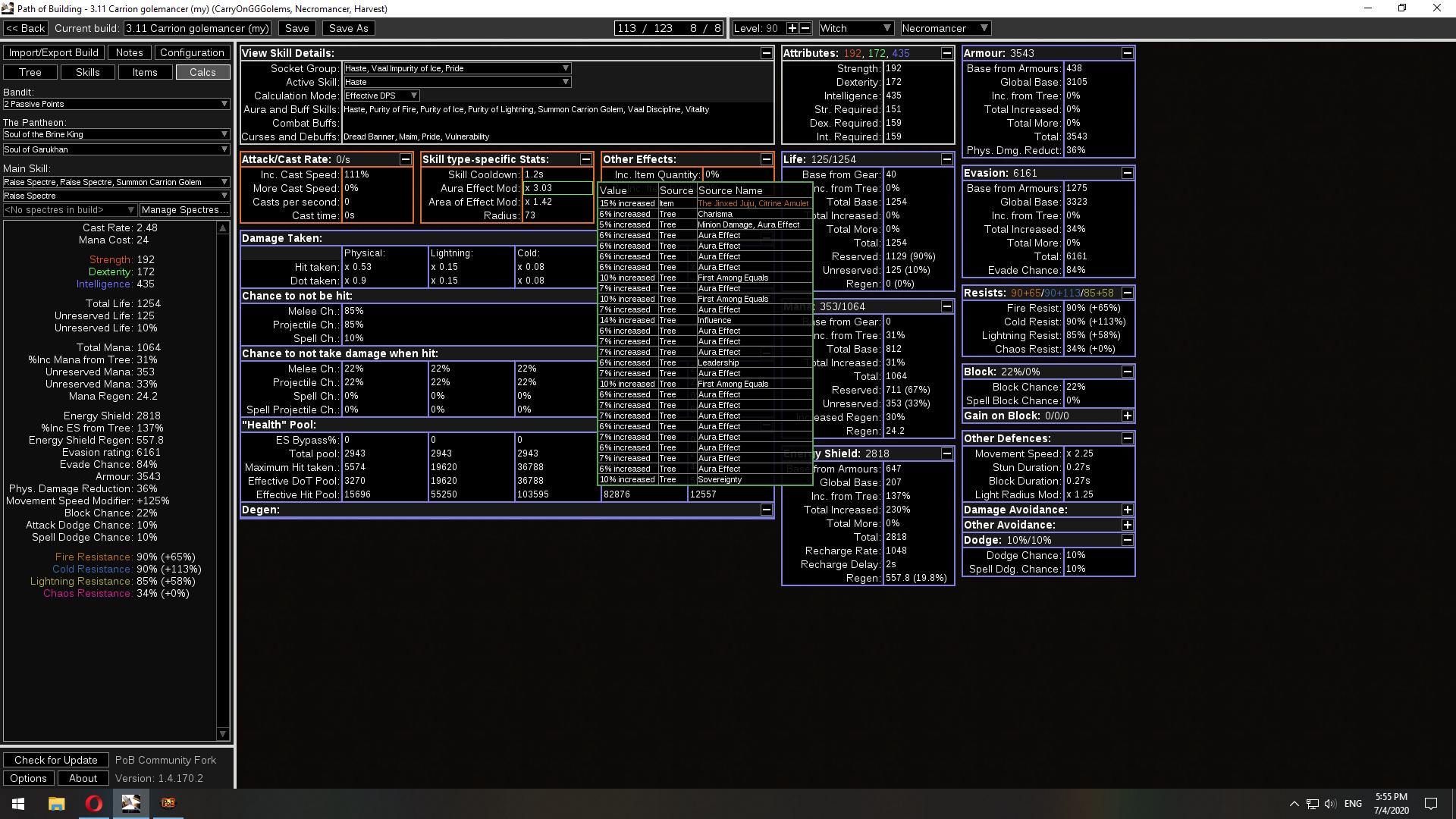The image size is (1456, 819).
Task: Open the Main Skill socket group dropdown
Action: click(x=116, y=182)
